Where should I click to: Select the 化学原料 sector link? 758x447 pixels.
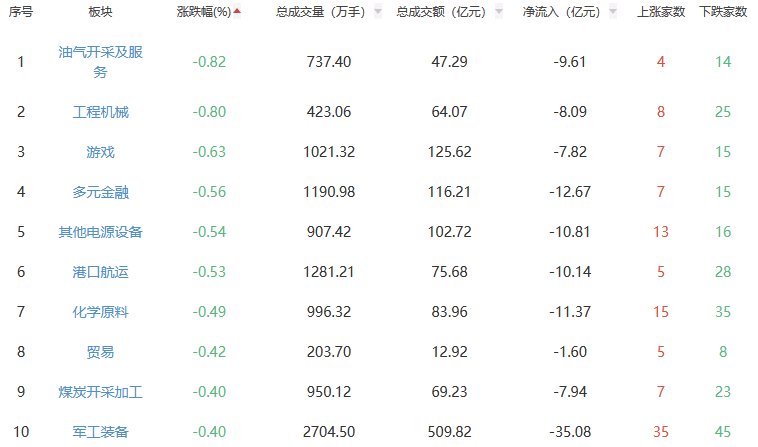100,312
